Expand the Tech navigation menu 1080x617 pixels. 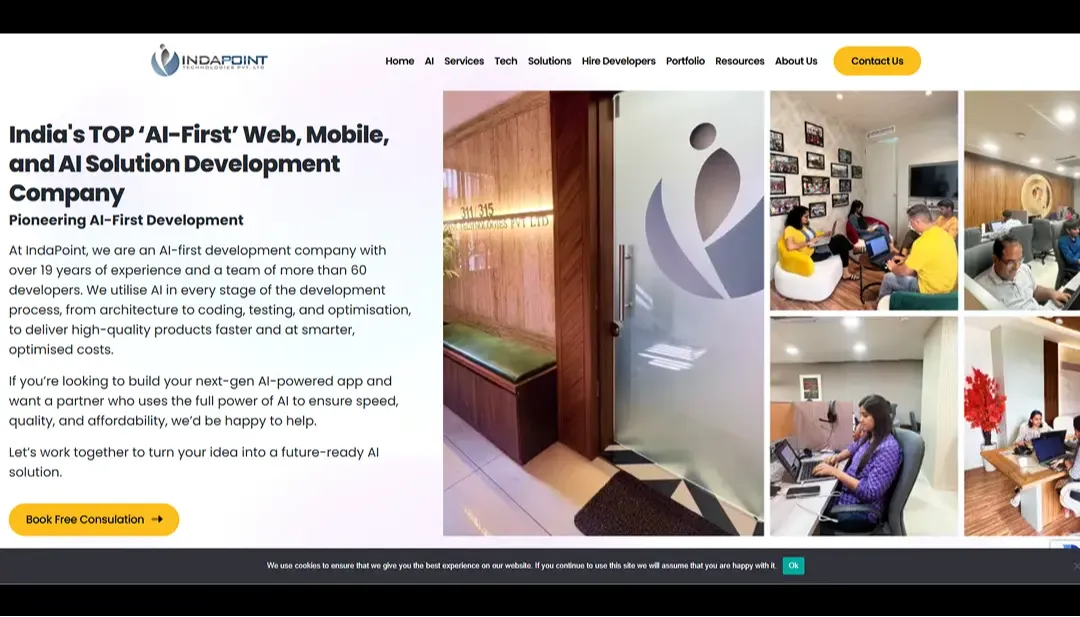tap(506, 61)
